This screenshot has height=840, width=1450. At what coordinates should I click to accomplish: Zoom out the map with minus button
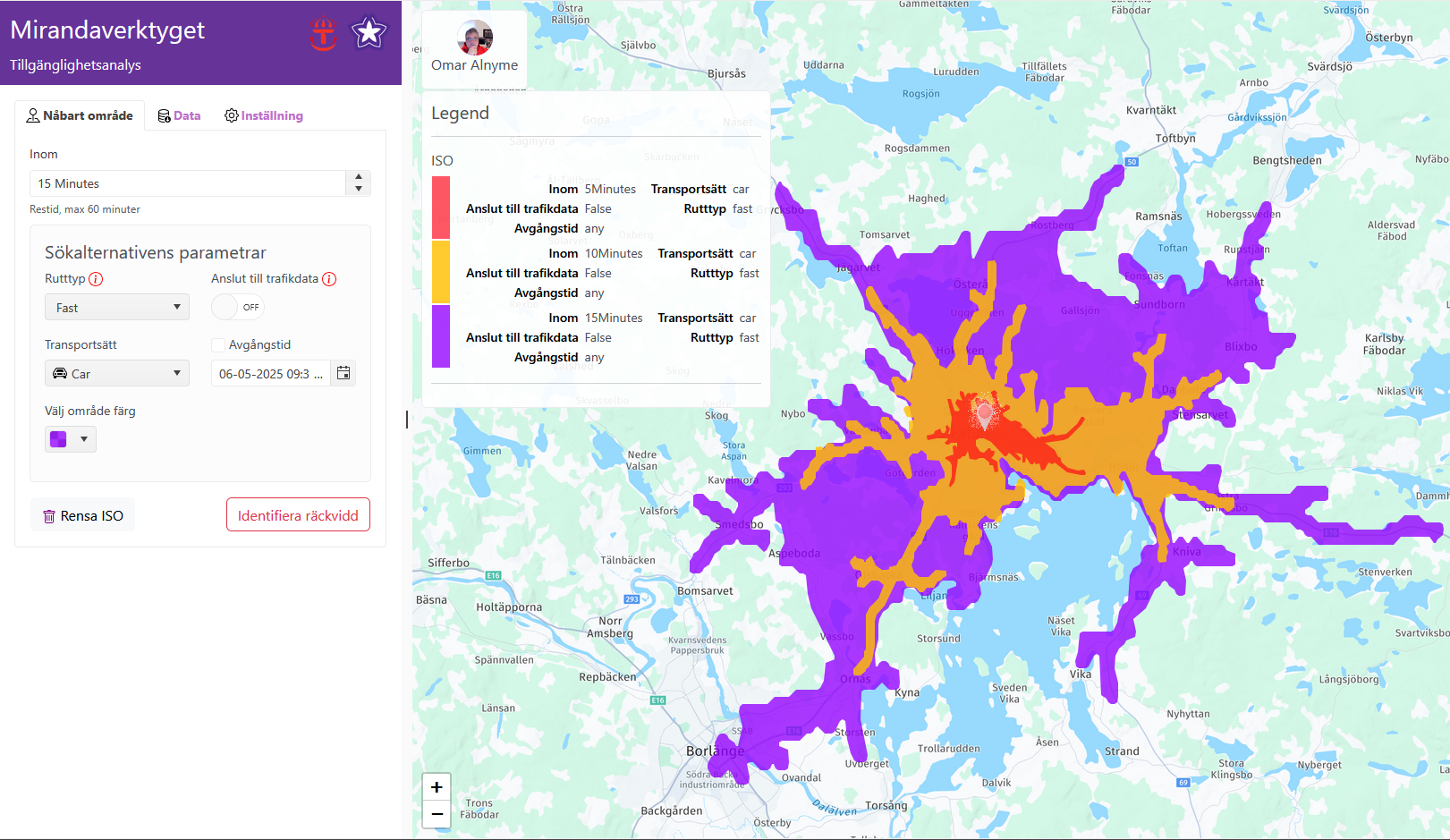click(x=437, y=814)
